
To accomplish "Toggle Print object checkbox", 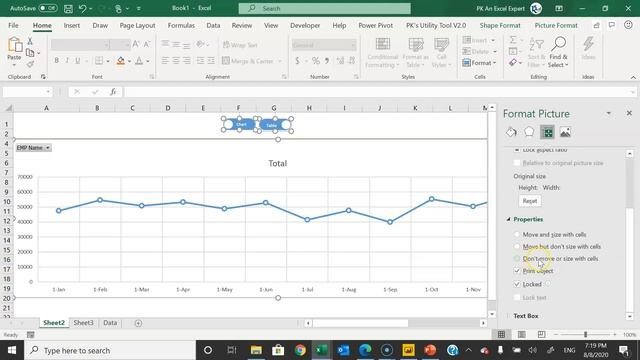I will (x=517, y=271).
